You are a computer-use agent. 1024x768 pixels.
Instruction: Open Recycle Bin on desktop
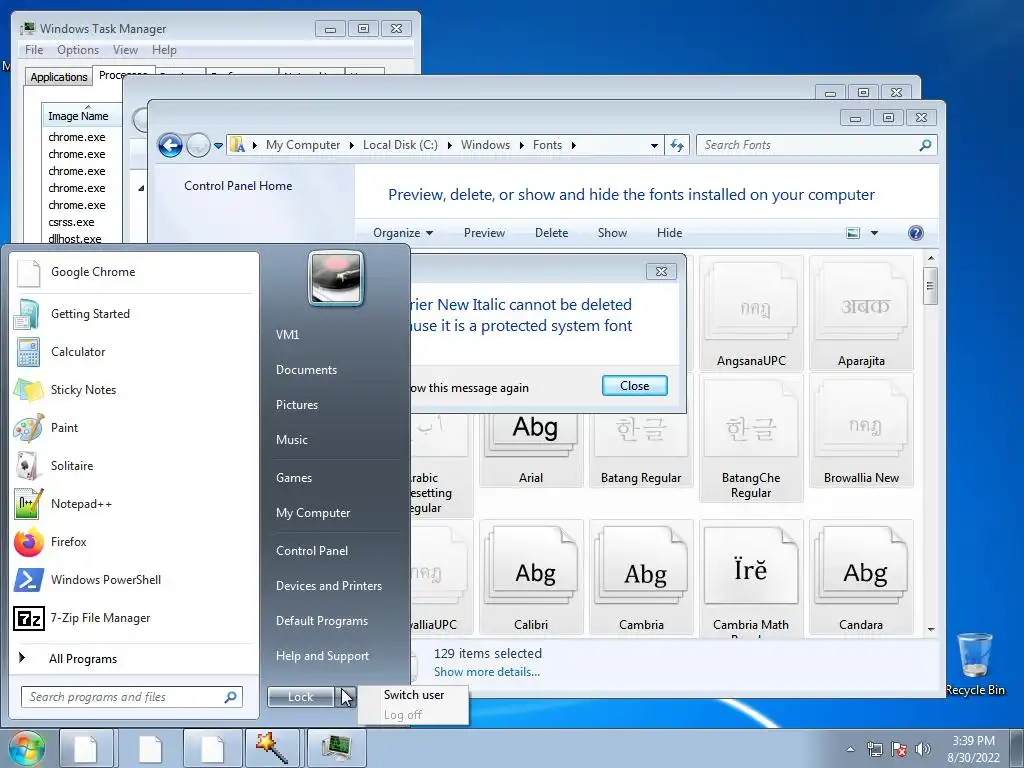click(975, 664)
